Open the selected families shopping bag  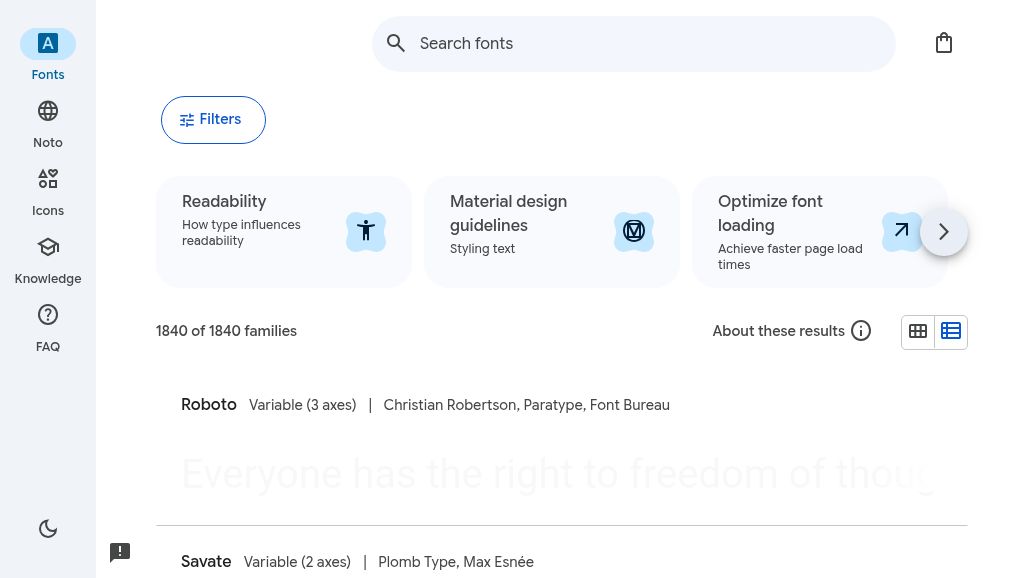(x=943, y=43)
